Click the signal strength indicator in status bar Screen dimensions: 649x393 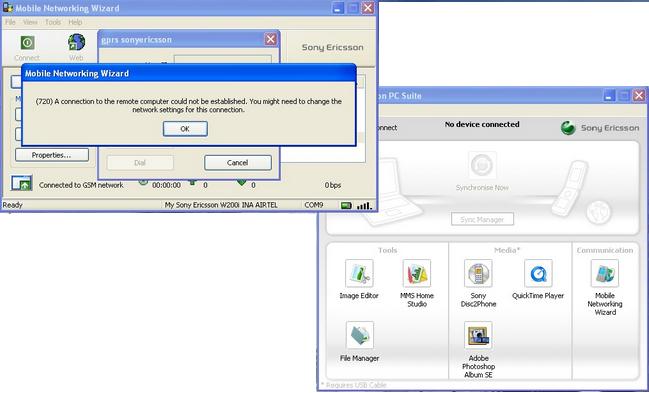tap(364, 205)
